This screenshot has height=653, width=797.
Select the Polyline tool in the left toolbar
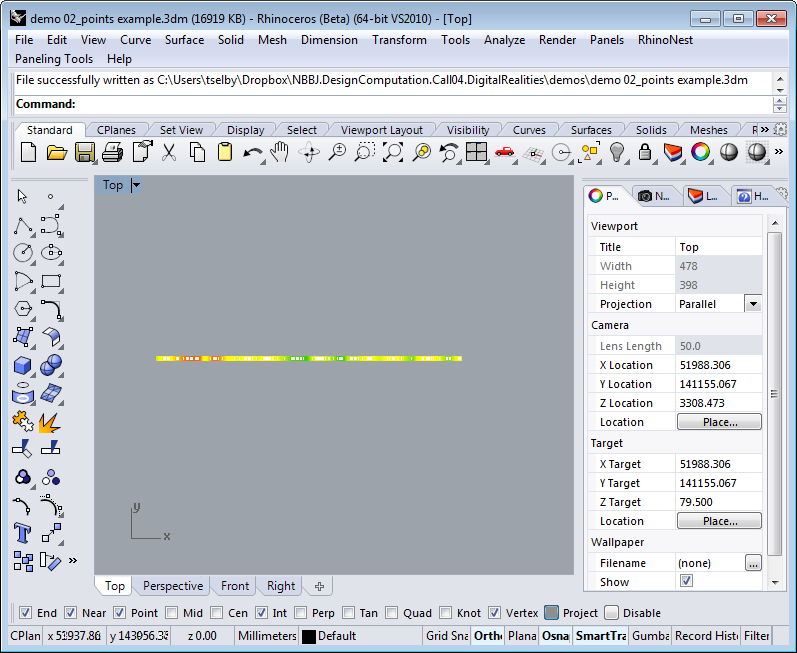[23, 226]
